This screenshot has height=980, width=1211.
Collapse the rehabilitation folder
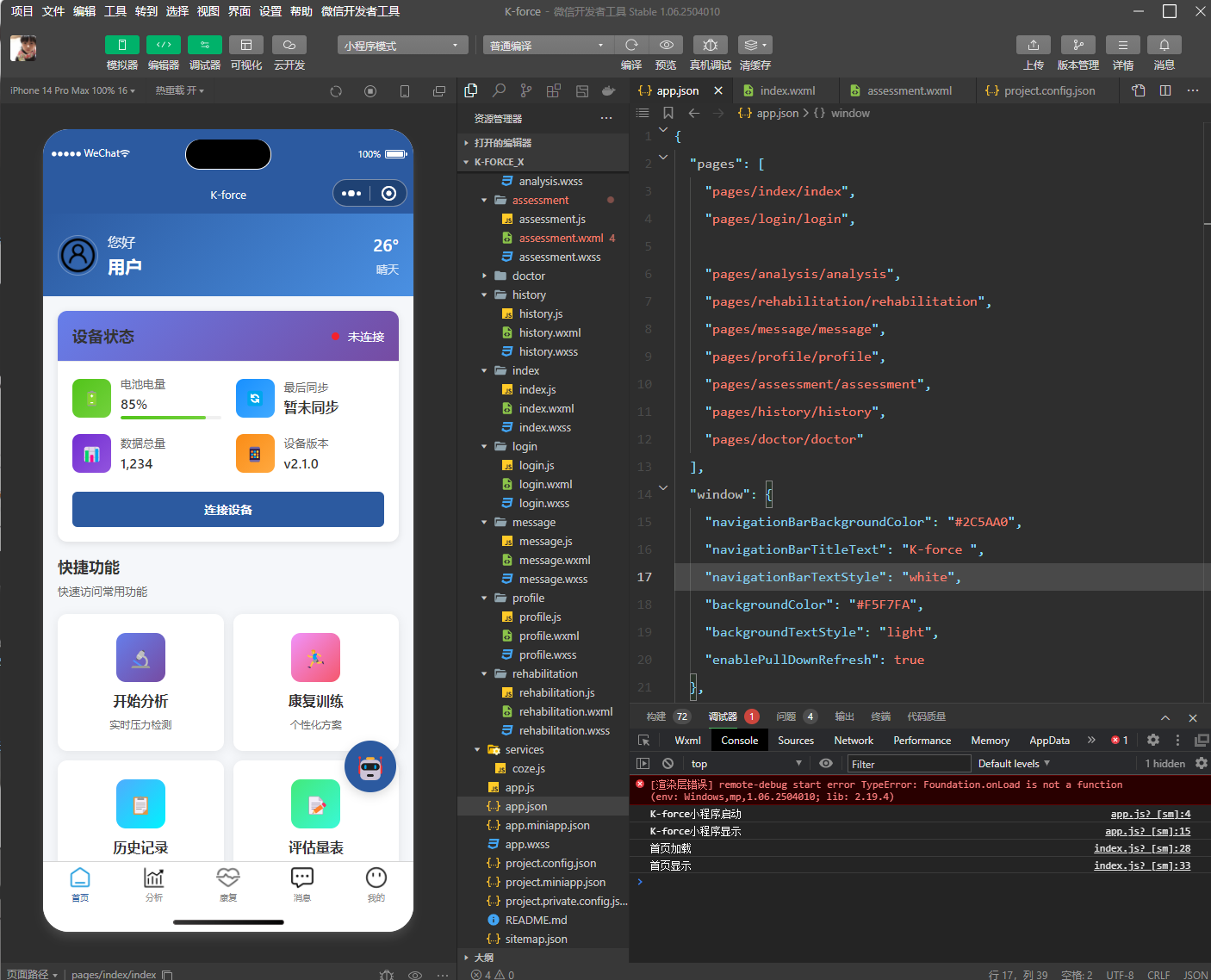pos(543,673)
